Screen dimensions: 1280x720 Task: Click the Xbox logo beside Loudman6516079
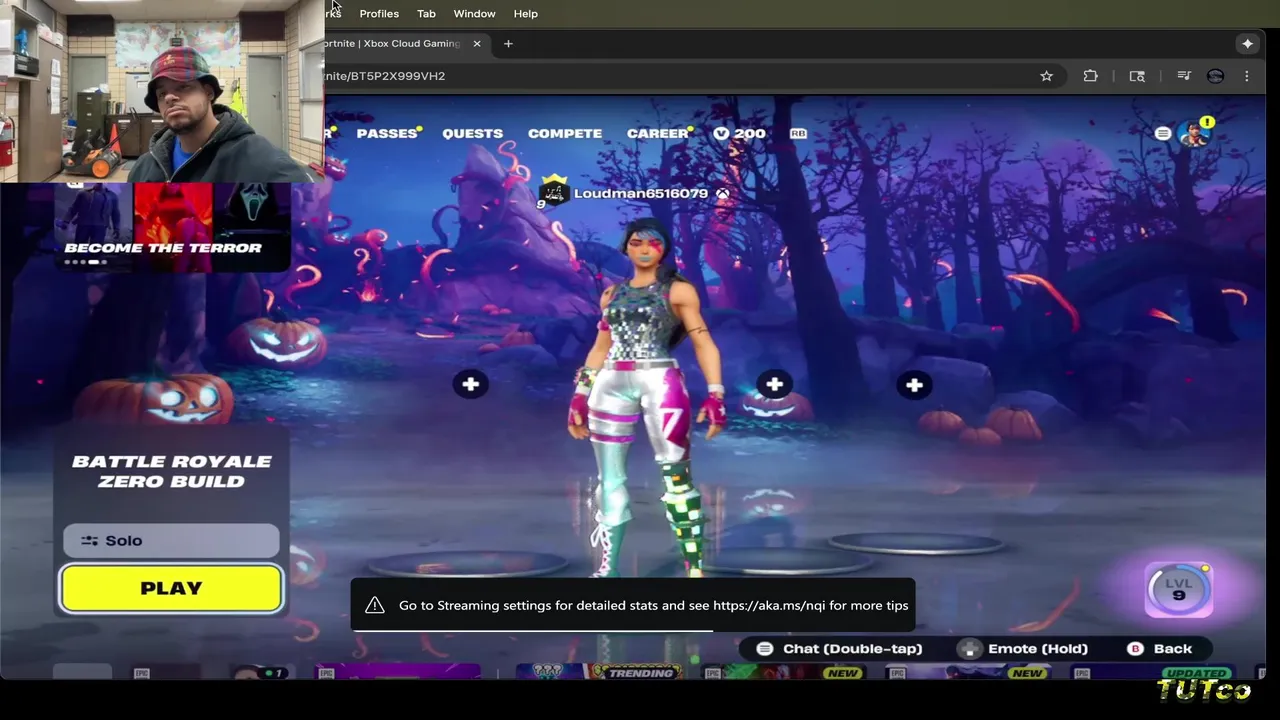[x=723, y=194]
